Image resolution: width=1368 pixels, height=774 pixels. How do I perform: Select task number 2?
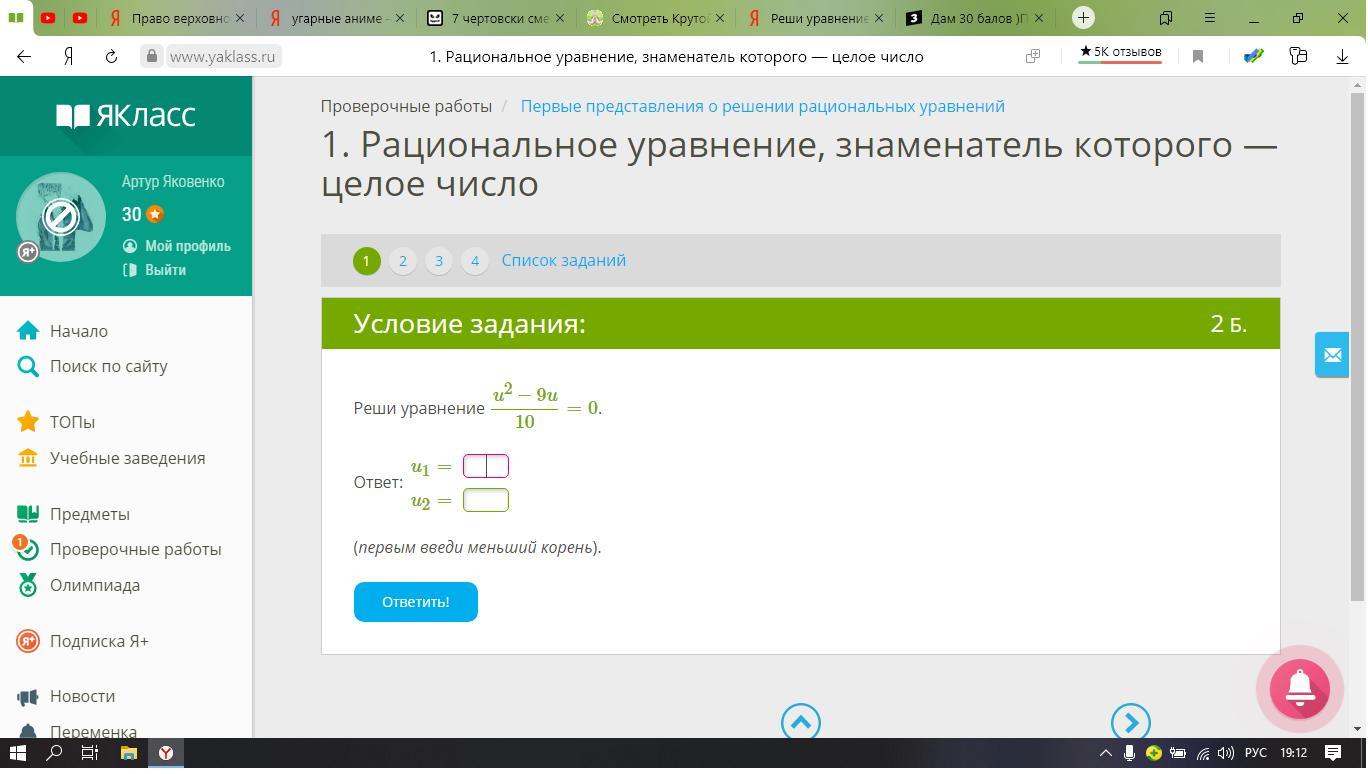[402, 261]
